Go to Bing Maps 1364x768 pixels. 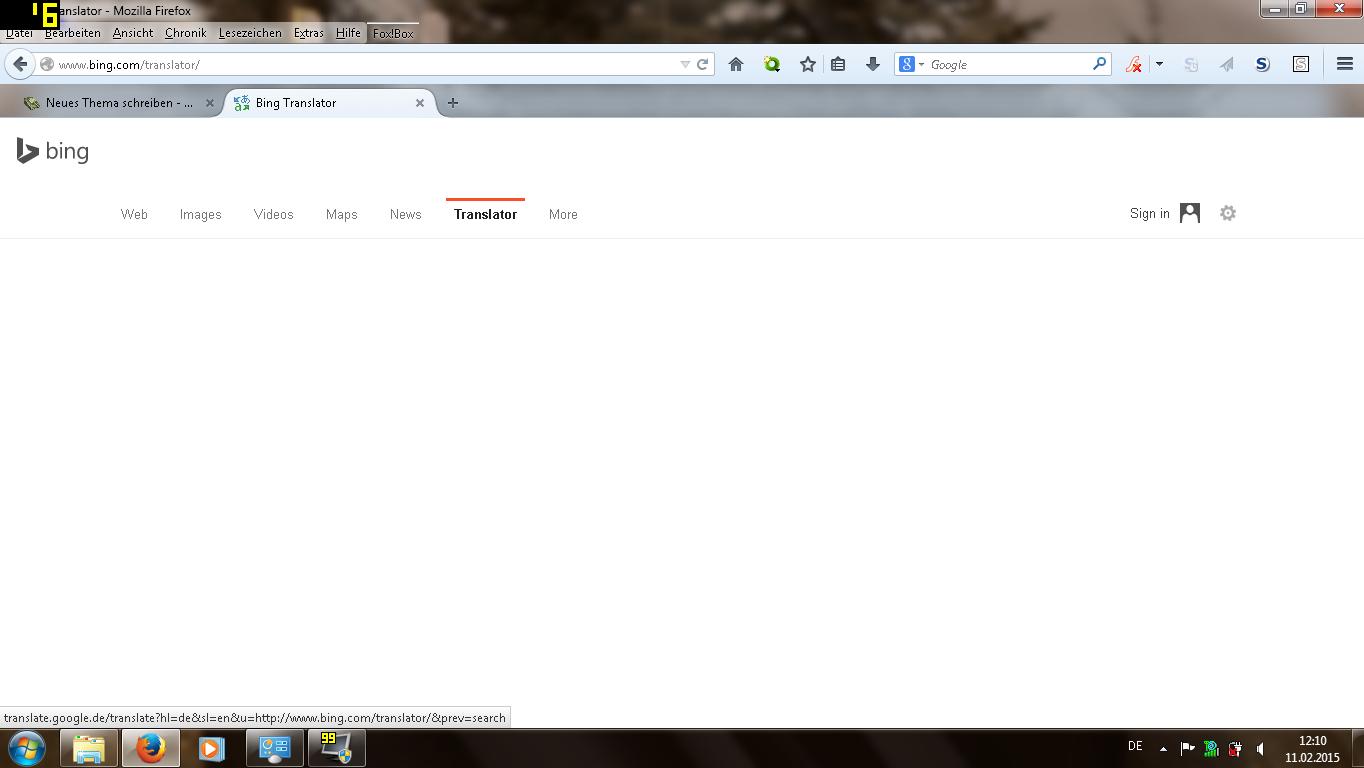(x=341, y=214)
